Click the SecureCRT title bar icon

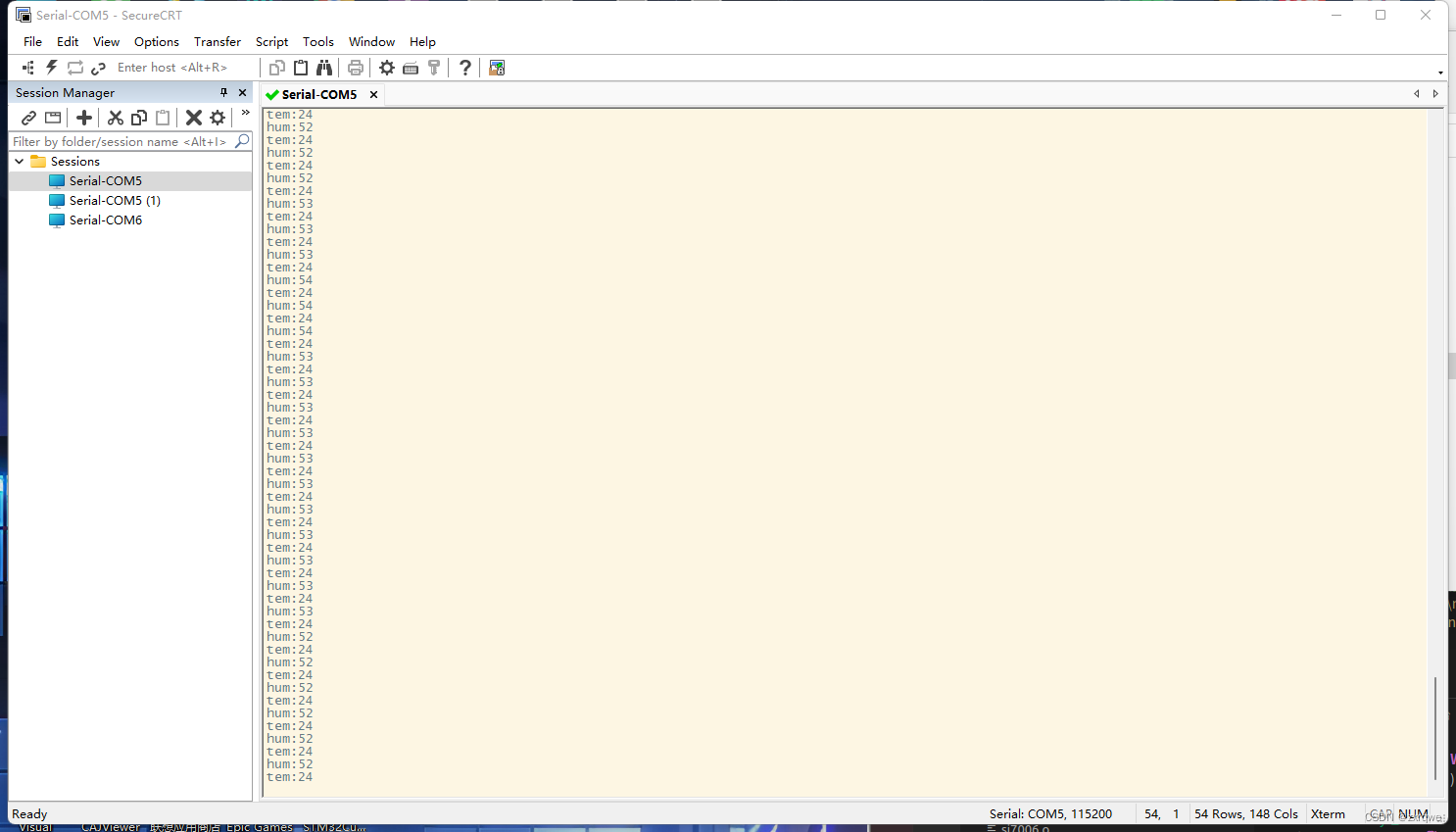click(24, 15)
